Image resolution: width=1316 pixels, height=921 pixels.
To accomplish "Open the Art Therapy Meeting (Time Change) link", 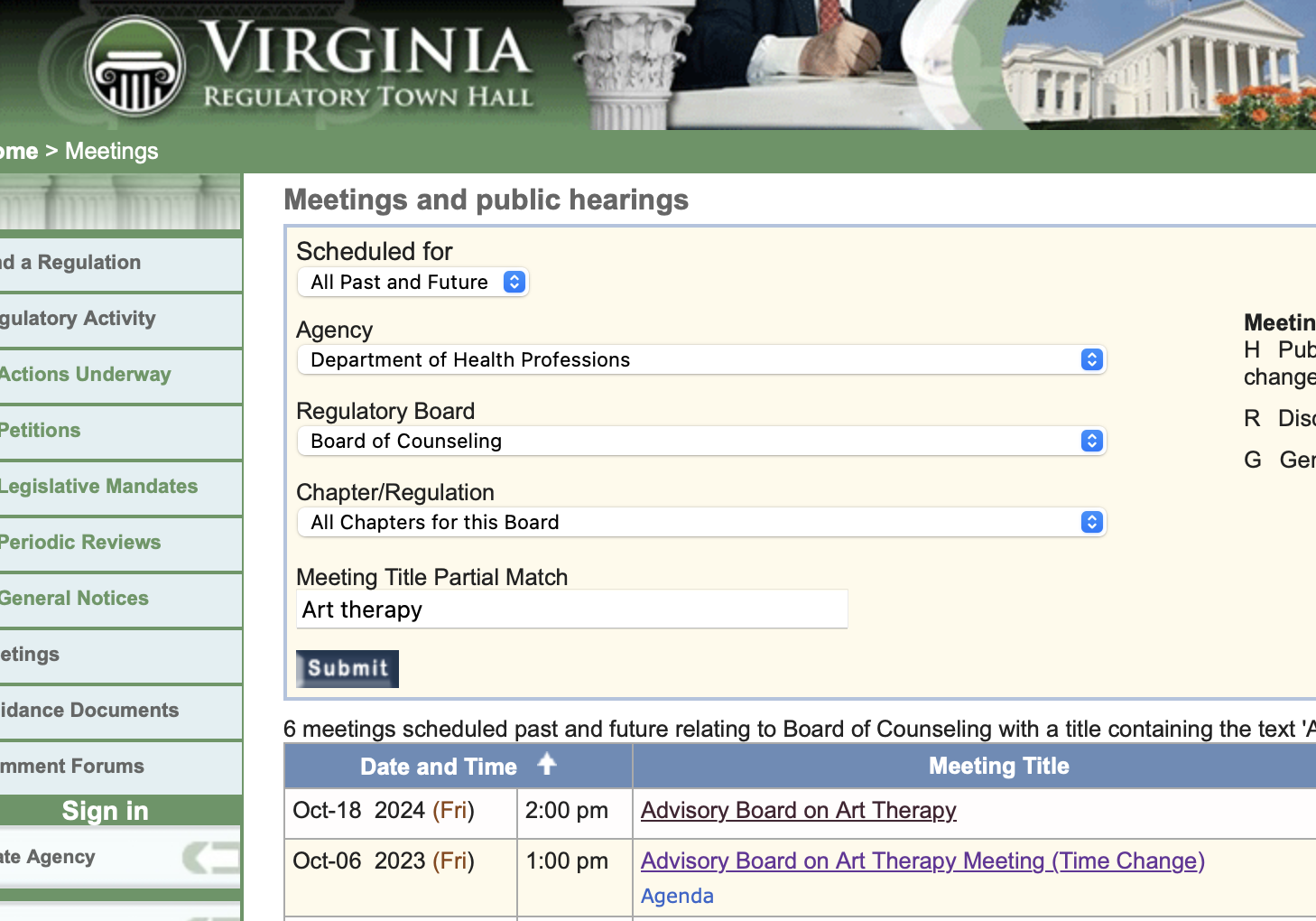I will pos(922,861).
